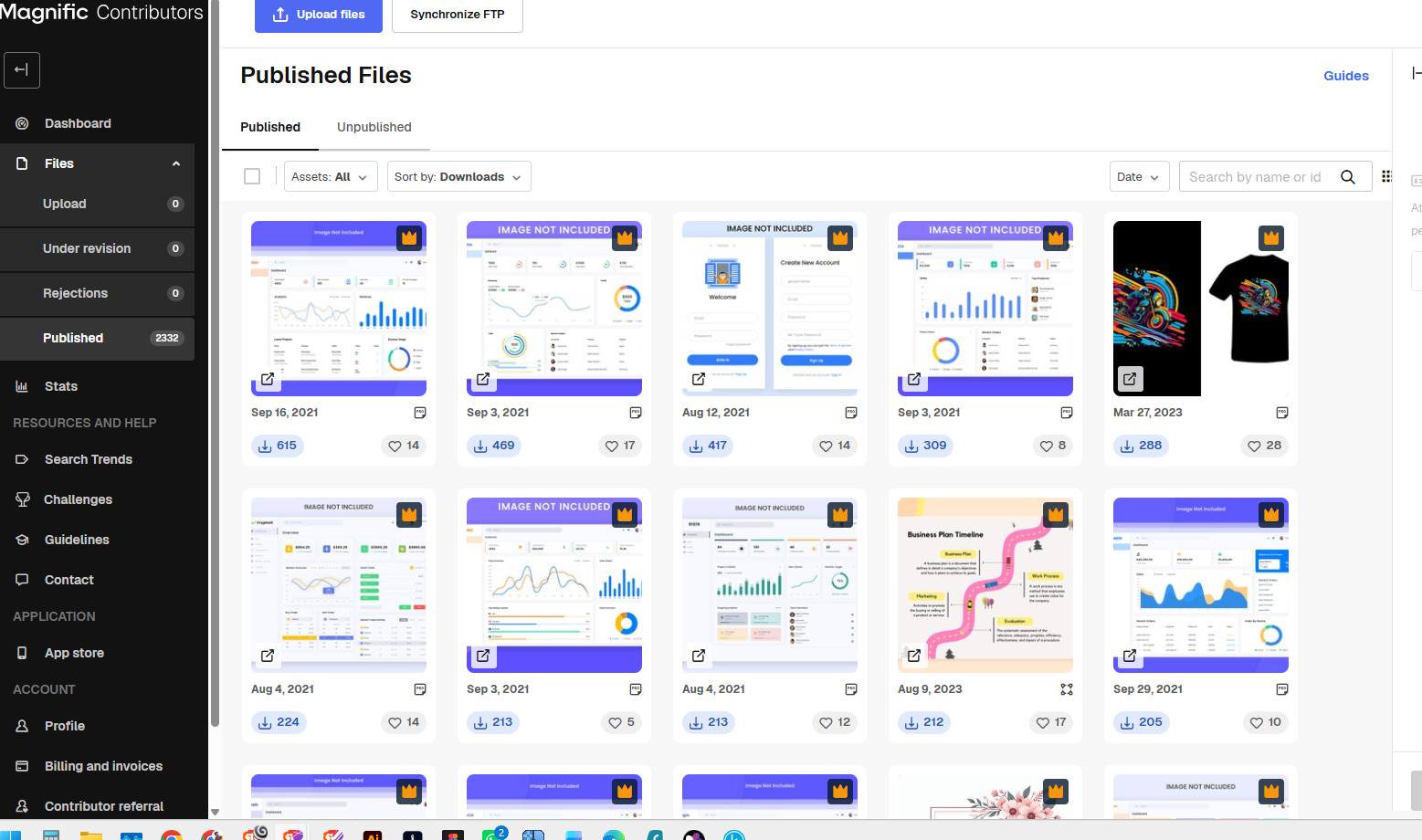The width and height of the screenshot is (1422, 840).
Task: Click the Sep 16, 2021 date text
Action: click(x=285, y=413)
